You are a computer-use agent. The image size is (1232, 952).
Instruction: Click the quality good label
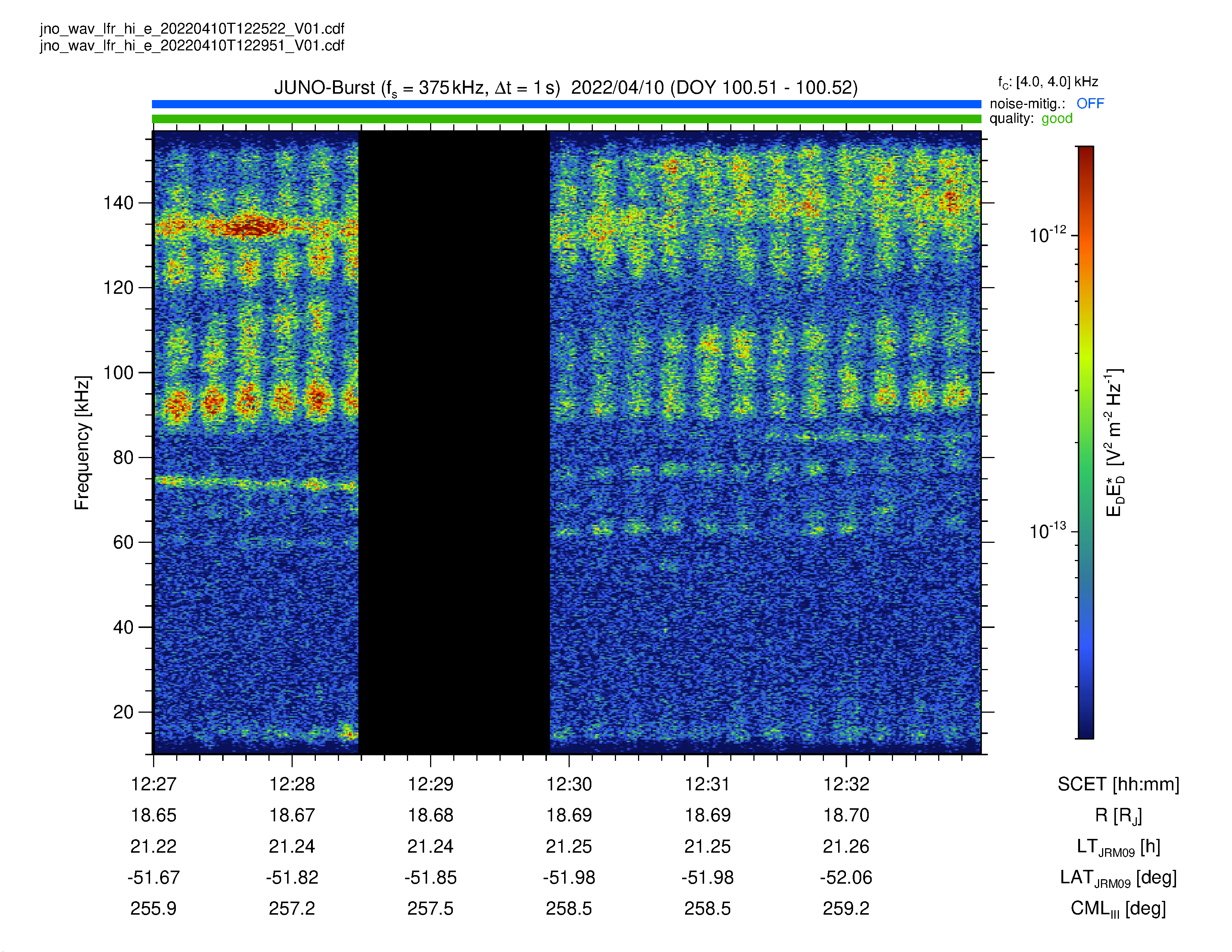[x=1031, y=119]
